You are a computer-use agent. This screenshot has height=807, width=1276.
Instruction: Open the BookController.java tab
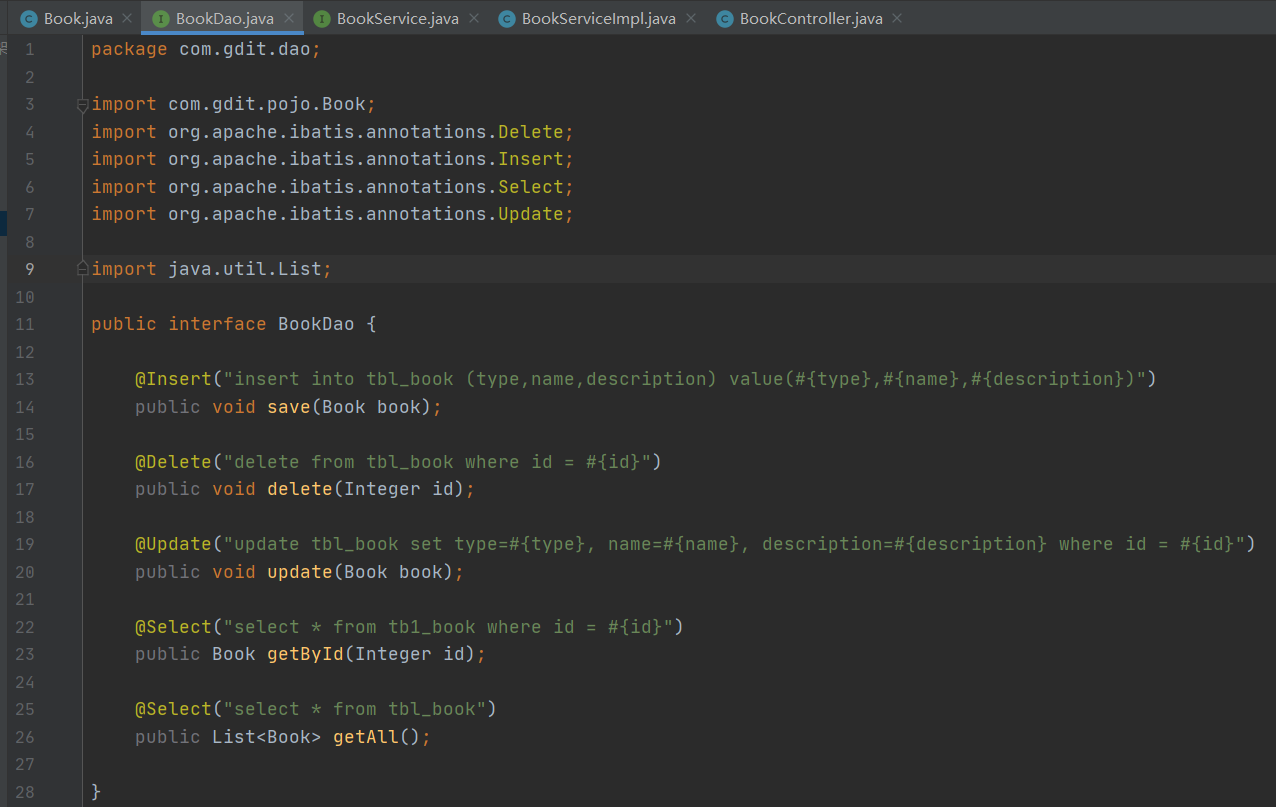coord(808,19)
